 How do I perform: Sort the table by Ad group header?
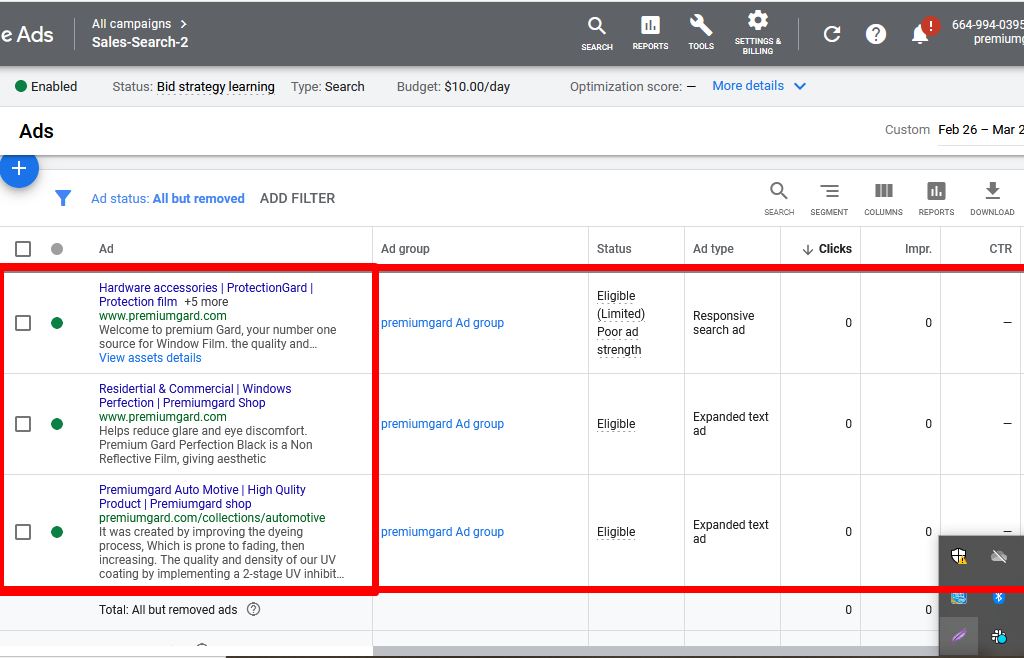tap(405, 249)
